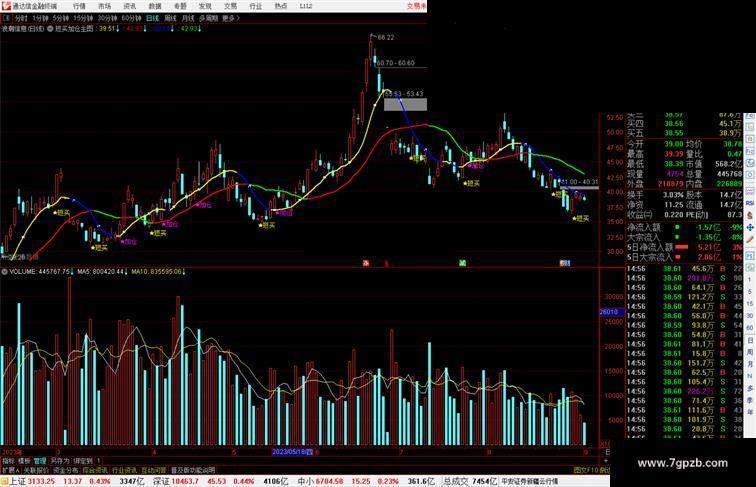Click the 管理 button in bottom toolbar
Image resolution: width=756 pixels, height=487 pixels.
[40, 461]
